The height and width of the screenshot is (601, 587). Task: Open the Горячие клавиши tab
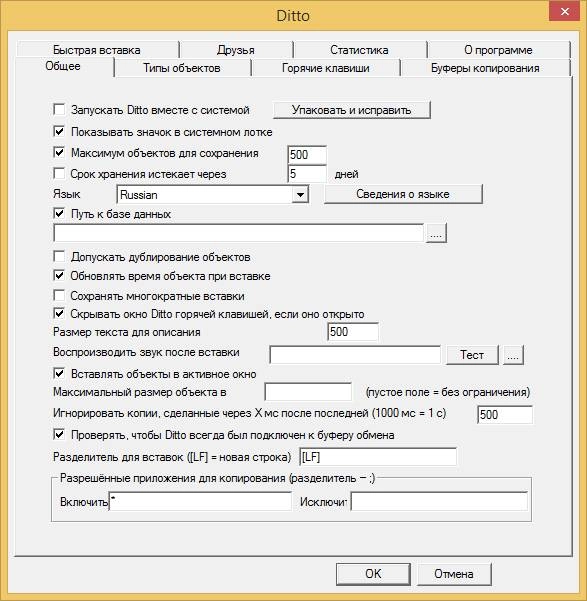pos(326,68)
